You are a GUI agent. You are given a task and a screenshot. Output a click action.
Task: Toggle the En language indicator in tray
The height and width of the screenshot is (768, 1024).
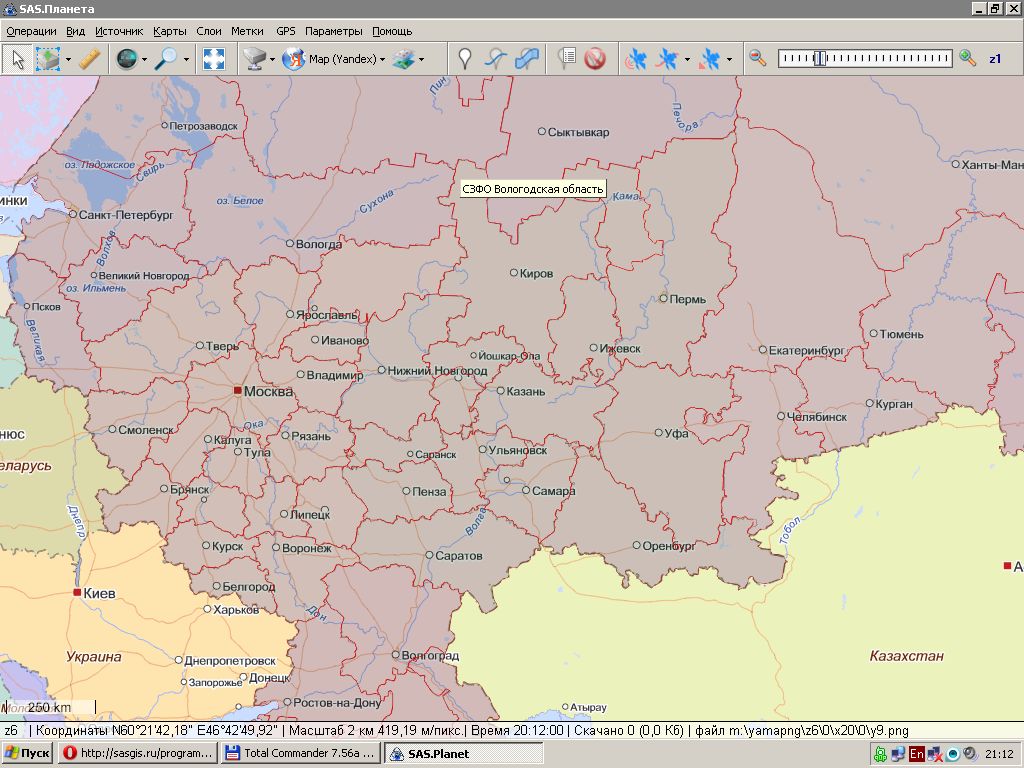click(916, 754)
